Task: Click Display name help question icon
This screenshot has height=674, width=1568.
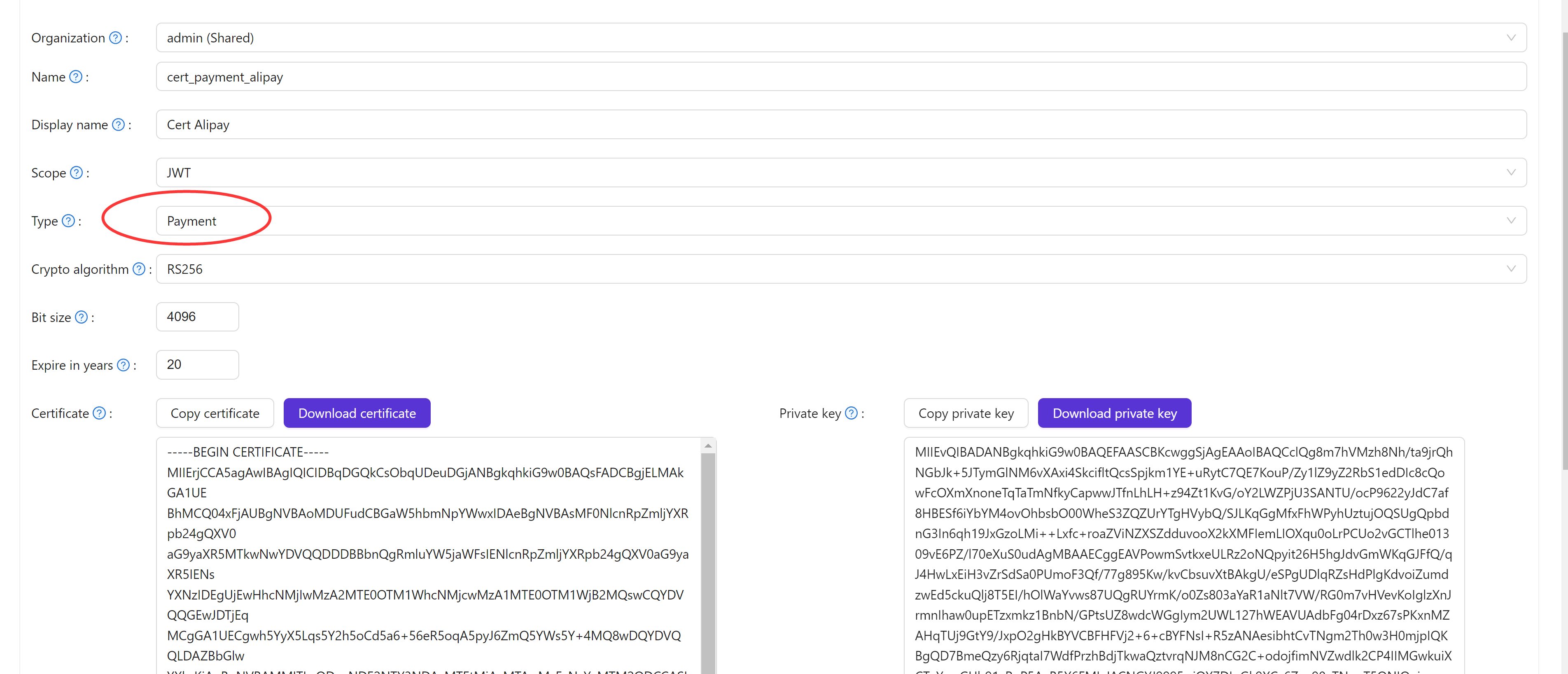Action: (119, 125)
